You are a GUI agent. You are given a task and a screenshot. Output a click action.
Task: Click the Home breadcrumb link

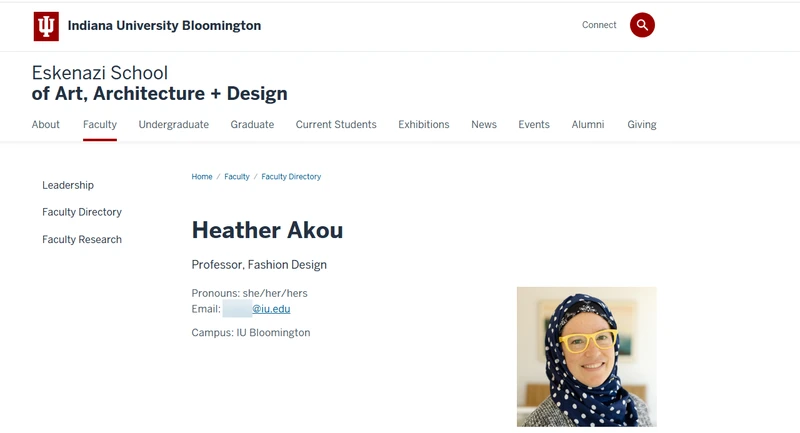[202, 176]
